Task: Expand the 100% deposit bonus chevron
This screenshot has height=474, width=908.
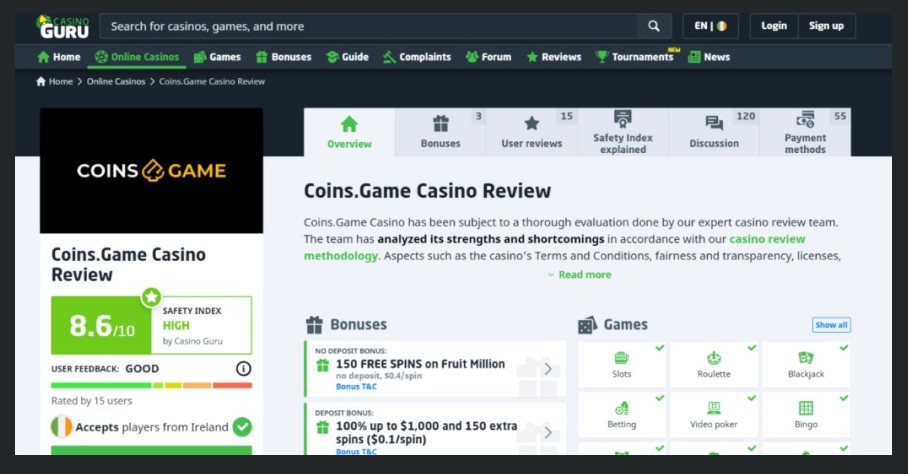Action: coord(548,432)
